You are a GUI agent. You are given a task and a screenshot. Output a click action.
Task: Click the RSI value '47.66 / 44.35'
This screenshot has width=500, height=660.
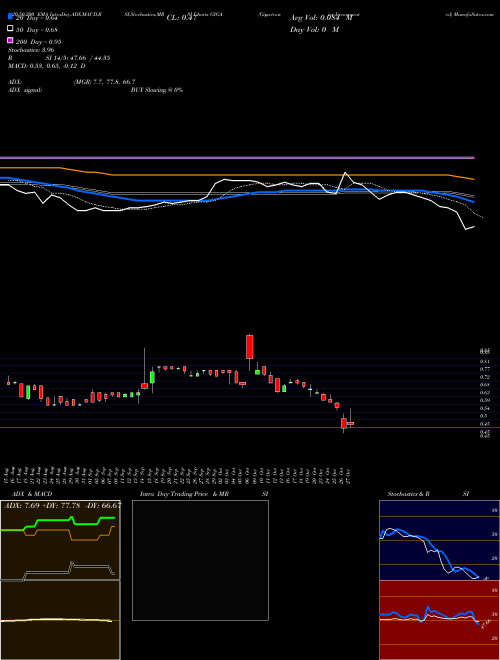click(92, 58)
